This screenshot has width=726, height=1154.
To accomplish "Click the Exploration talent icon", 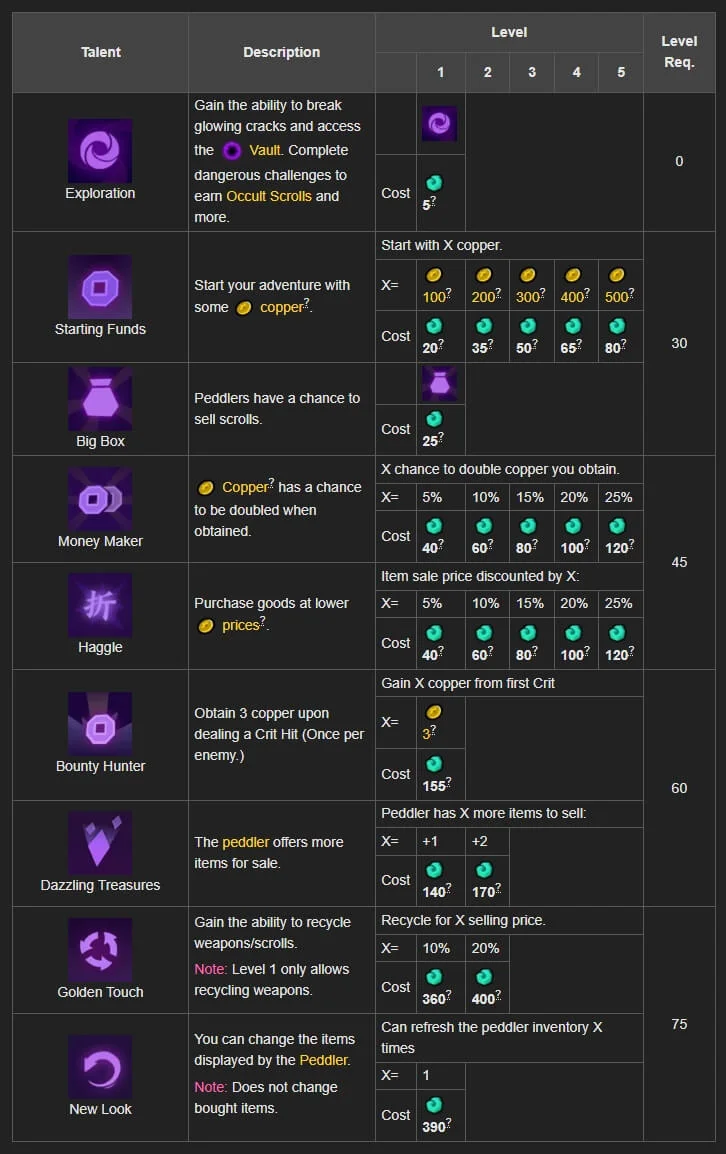I will click(x=100, y=151).
